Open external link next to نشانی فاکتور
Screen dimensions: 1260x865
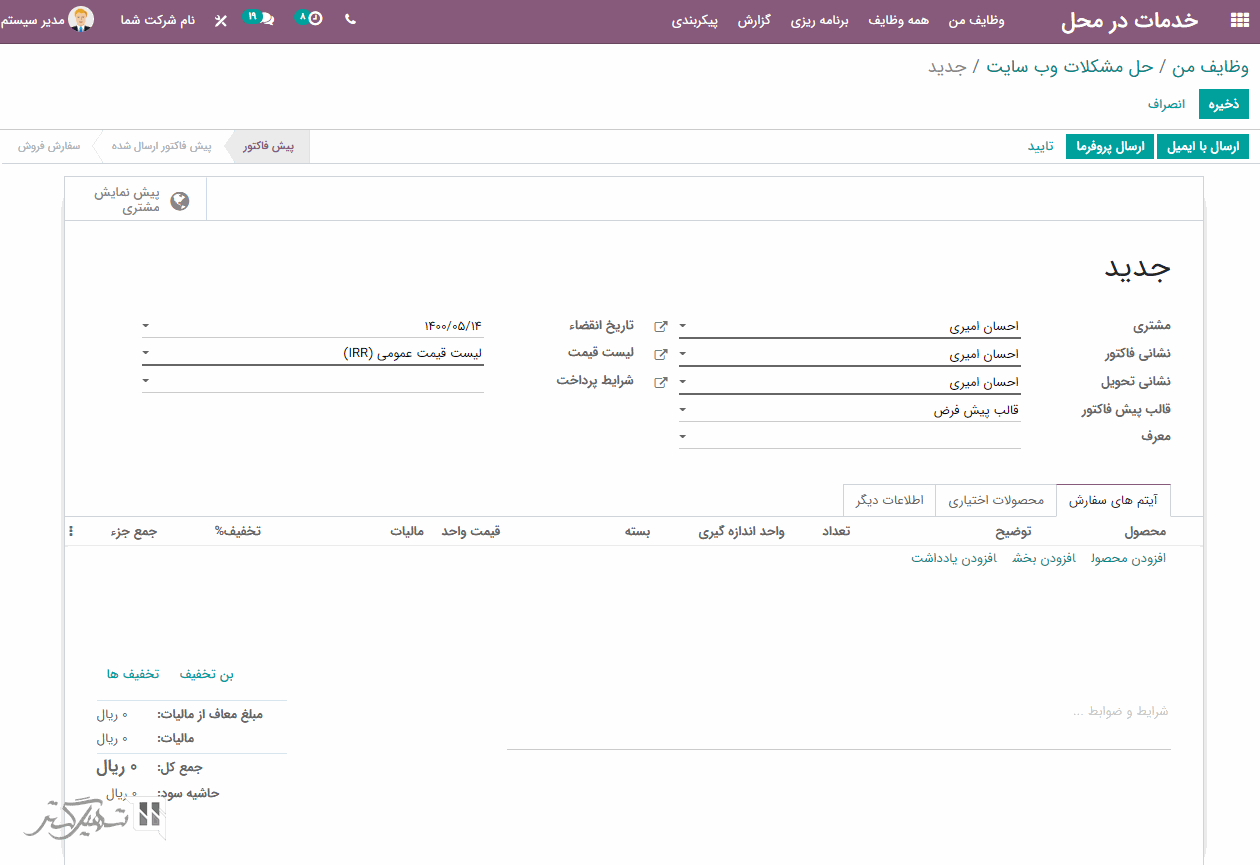coord(660,355)
